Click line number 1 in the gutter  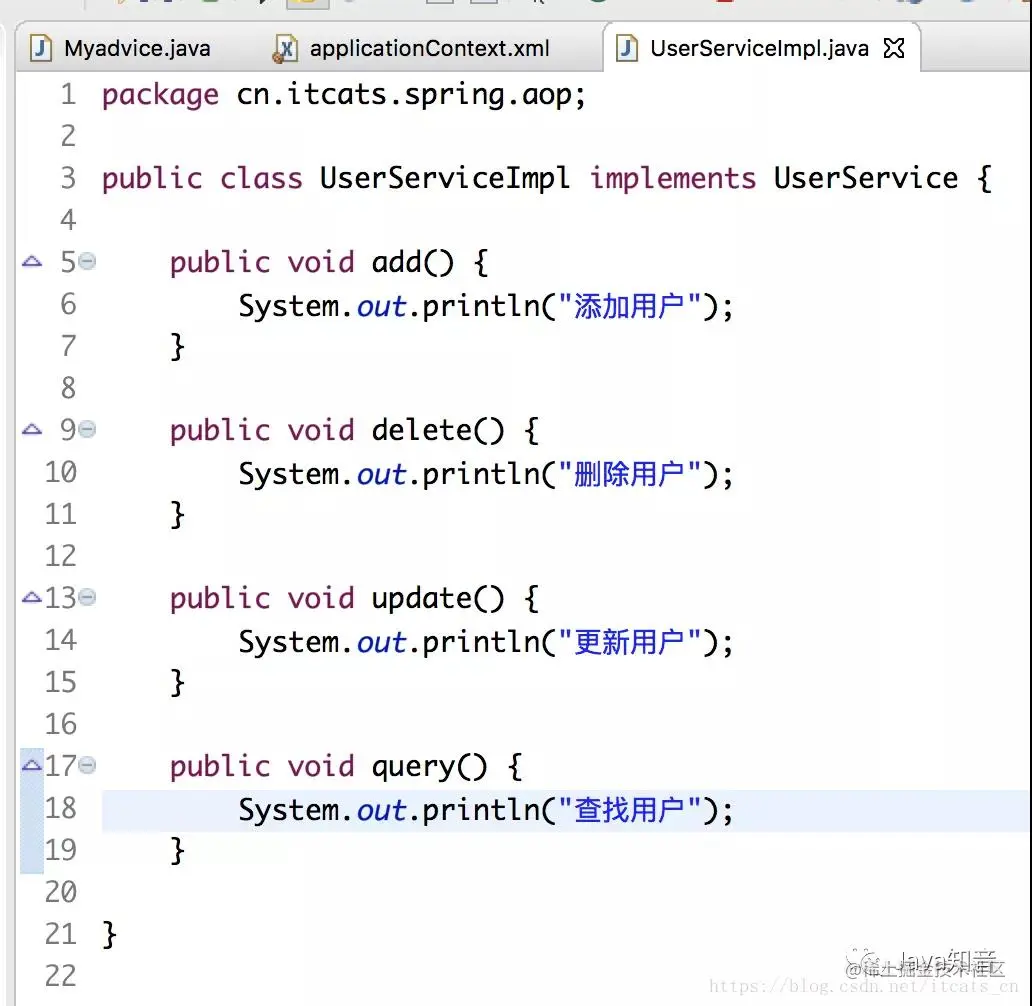(x=68, y=95)
